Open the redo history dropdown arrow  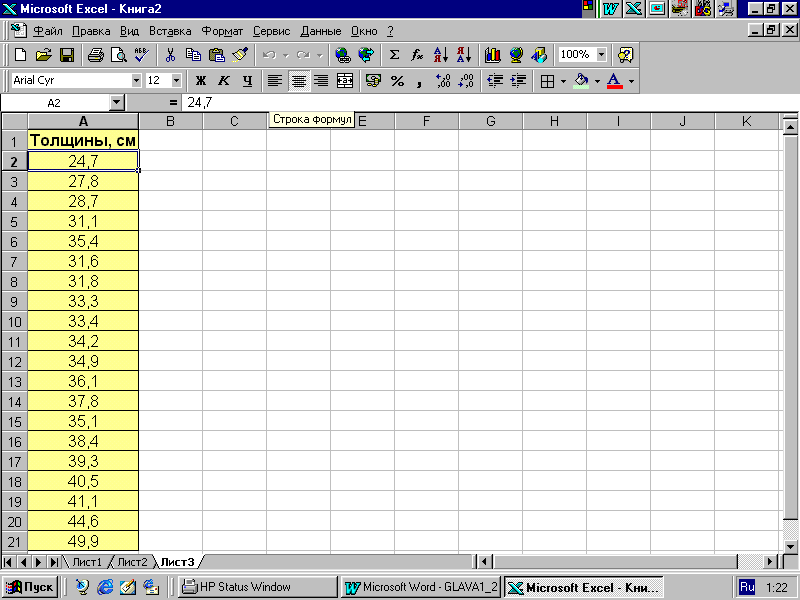[x=320, y=55]
